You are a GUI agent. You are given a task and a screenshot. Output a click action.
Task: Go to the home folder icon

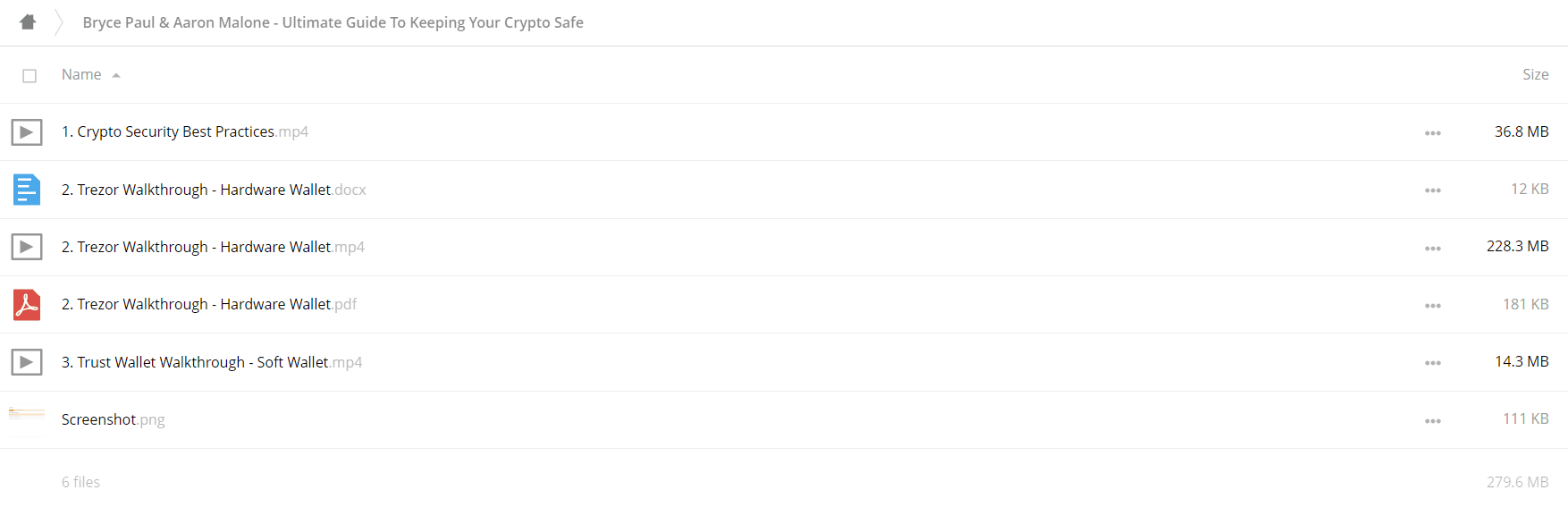click(x=28, y=21)
